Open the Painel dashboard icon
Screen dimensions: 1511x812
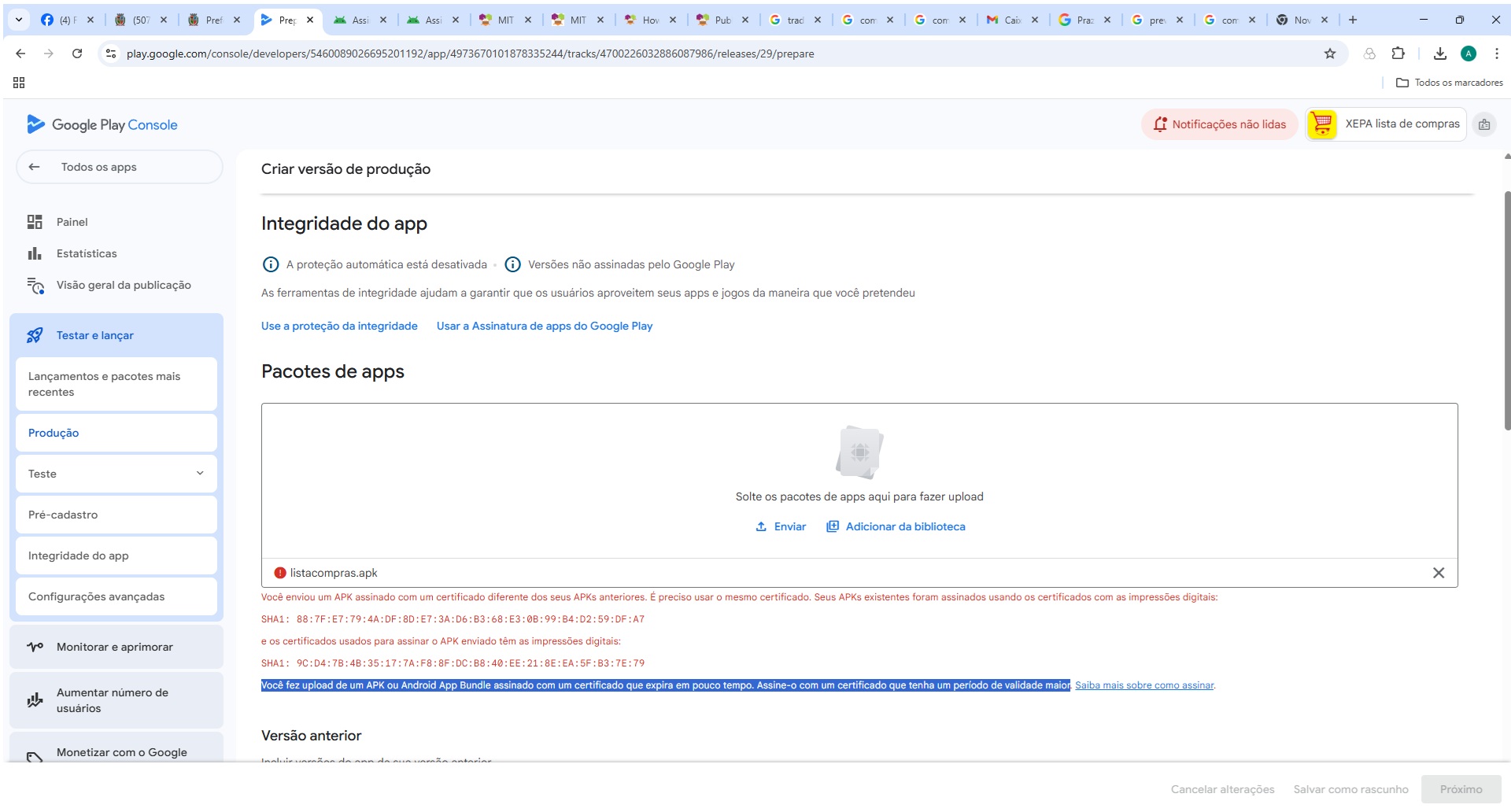coord(35,222)
